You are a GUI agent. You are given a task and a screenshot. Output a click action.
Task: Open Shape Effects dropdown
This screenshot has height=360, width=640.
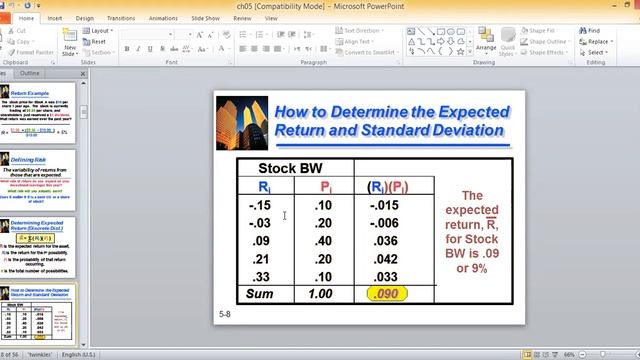(x=544, y=52)
